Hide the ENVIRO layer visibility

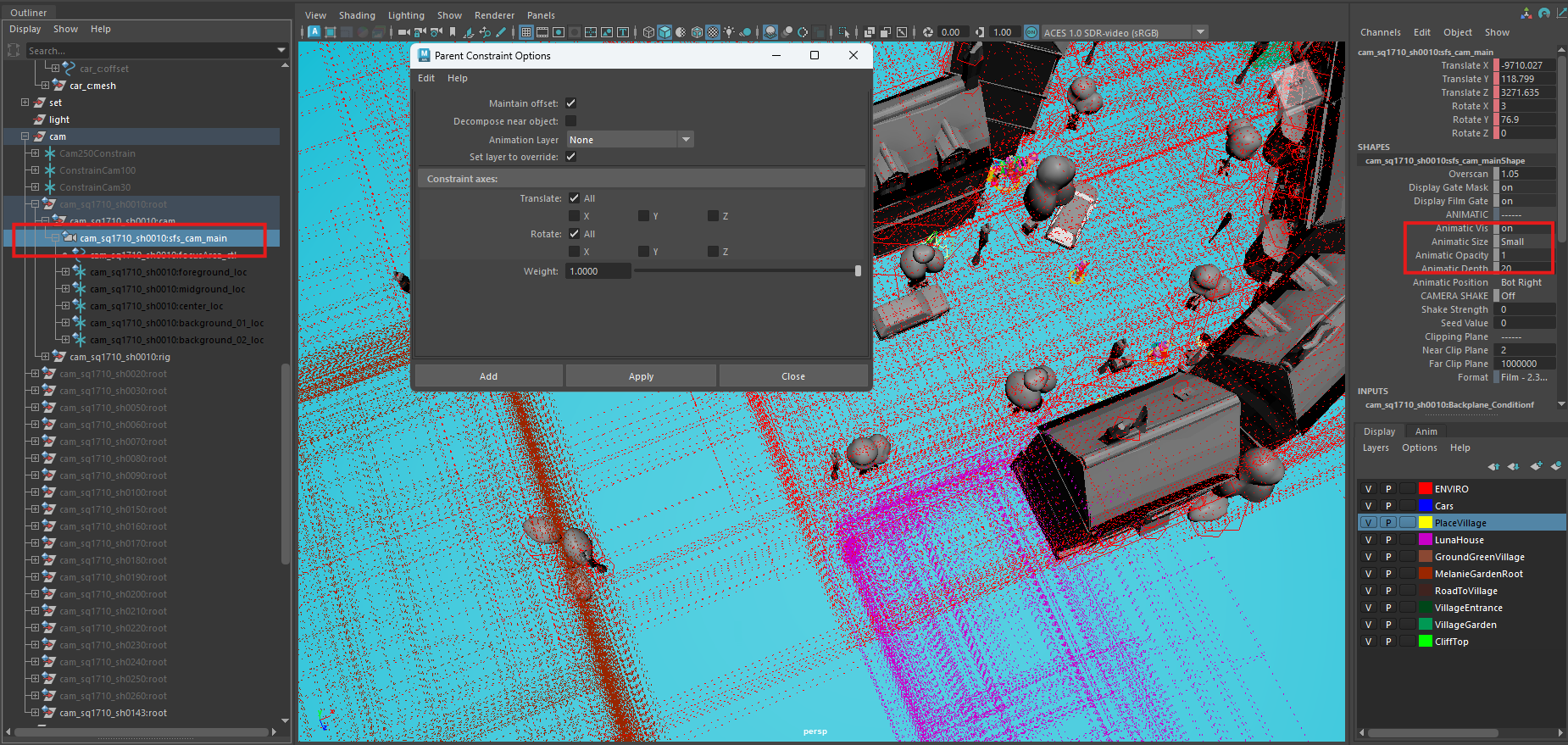pos(1368,489)
